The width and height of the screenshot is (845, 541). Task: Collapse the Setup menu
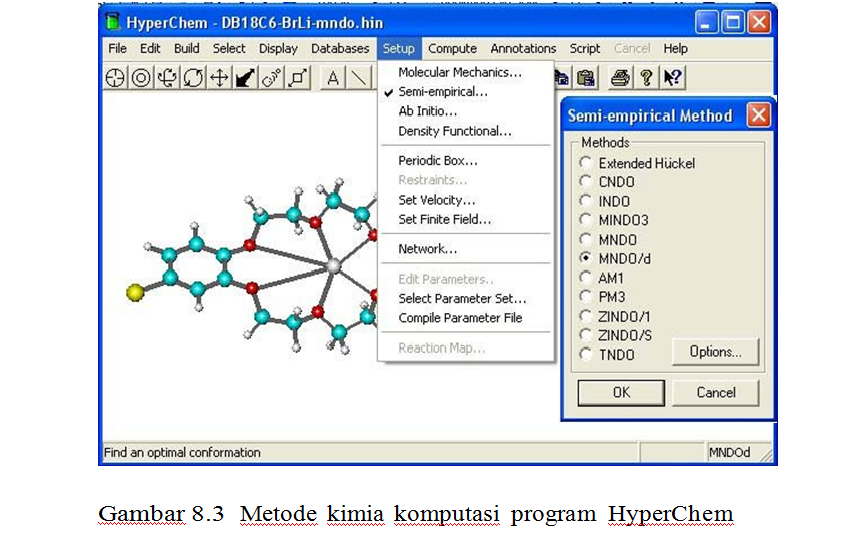(399, 48)
